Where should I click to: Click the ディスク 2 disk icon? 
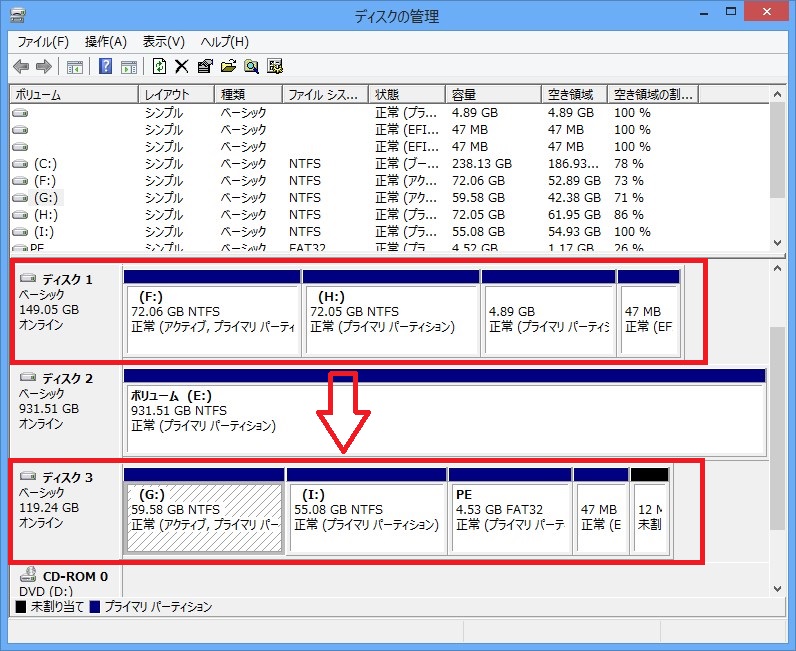28,377
